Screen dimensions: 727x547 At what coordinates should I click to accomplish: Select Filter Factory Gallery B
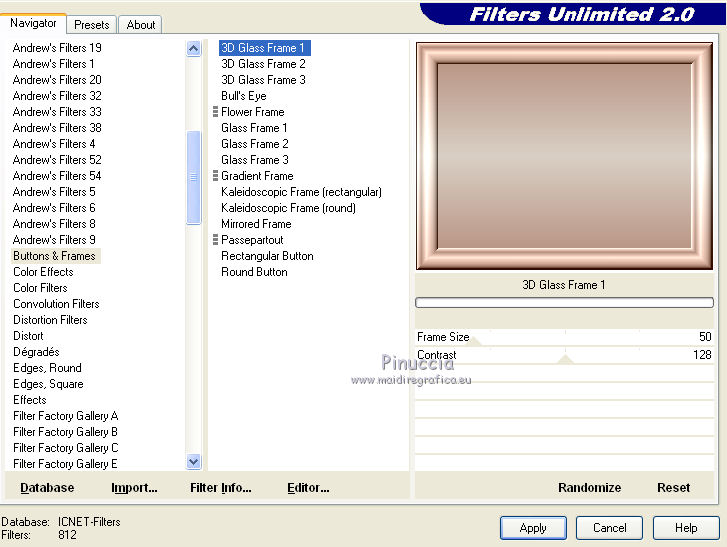(x=65, y=432)
